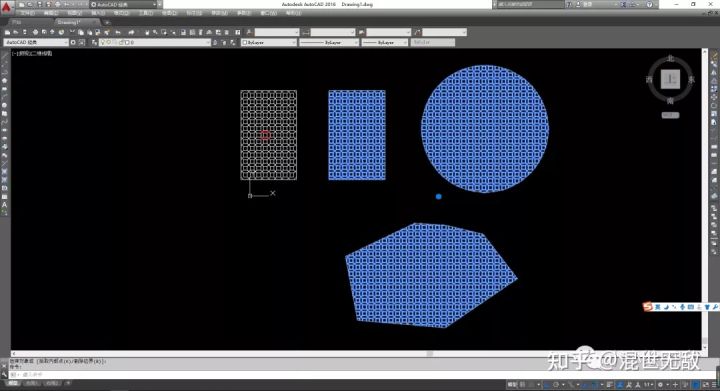Expand the ByLayer linetype dropdown
Image resolution: width=720 pixels, height=391 pixels.
click(x=329, y=42)
